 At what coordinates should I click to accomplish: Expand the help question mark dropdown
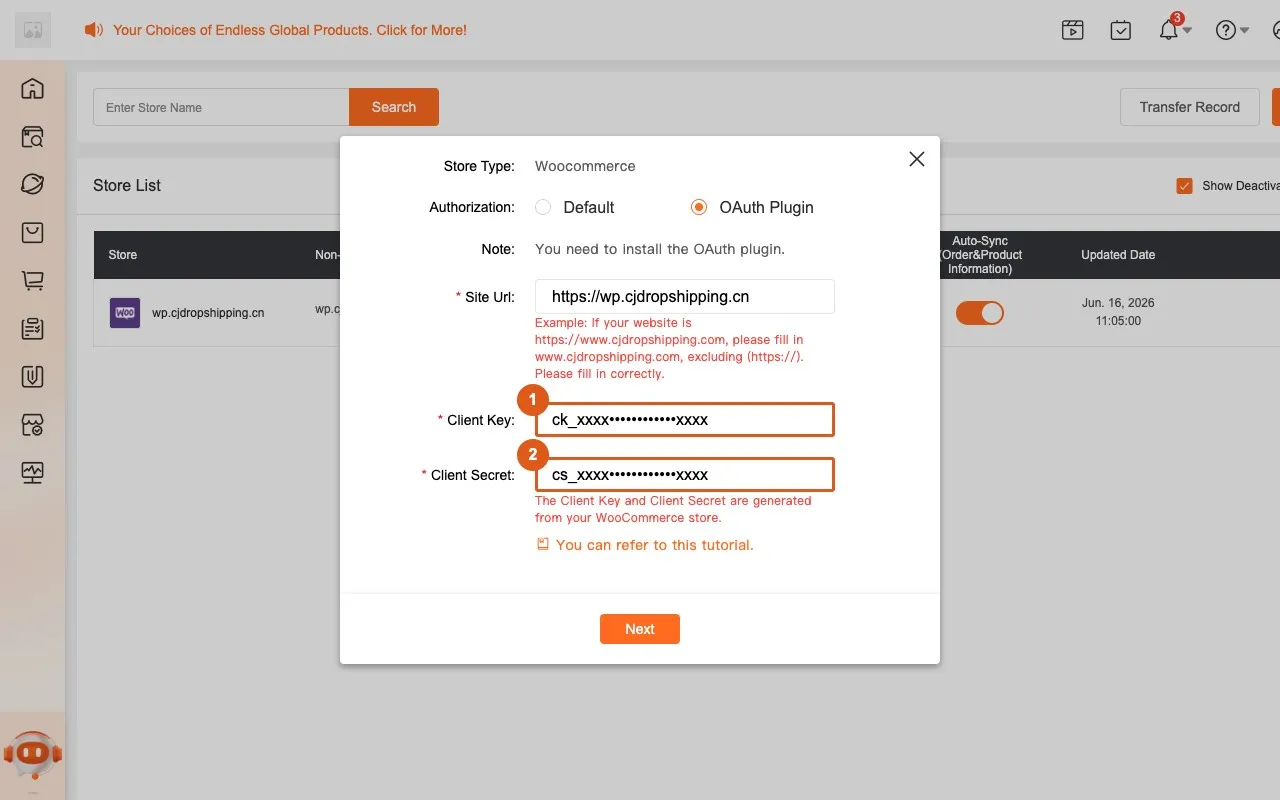click(1232, 30)
